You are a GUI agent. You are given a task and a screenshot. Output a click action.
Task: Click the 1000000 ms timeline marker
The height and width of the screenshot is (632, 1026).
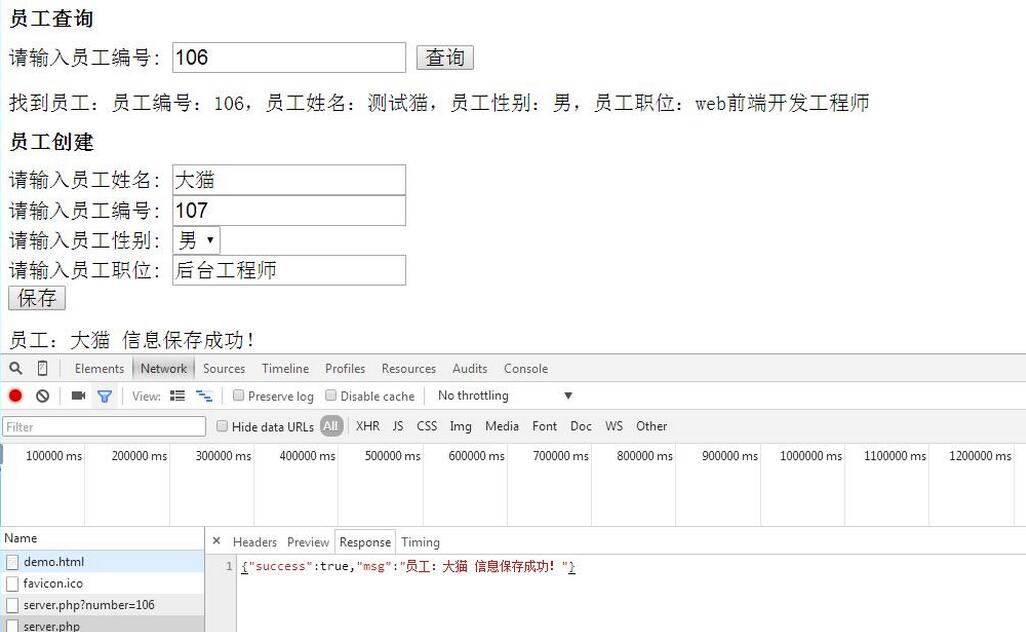click(x=811, y=455)
